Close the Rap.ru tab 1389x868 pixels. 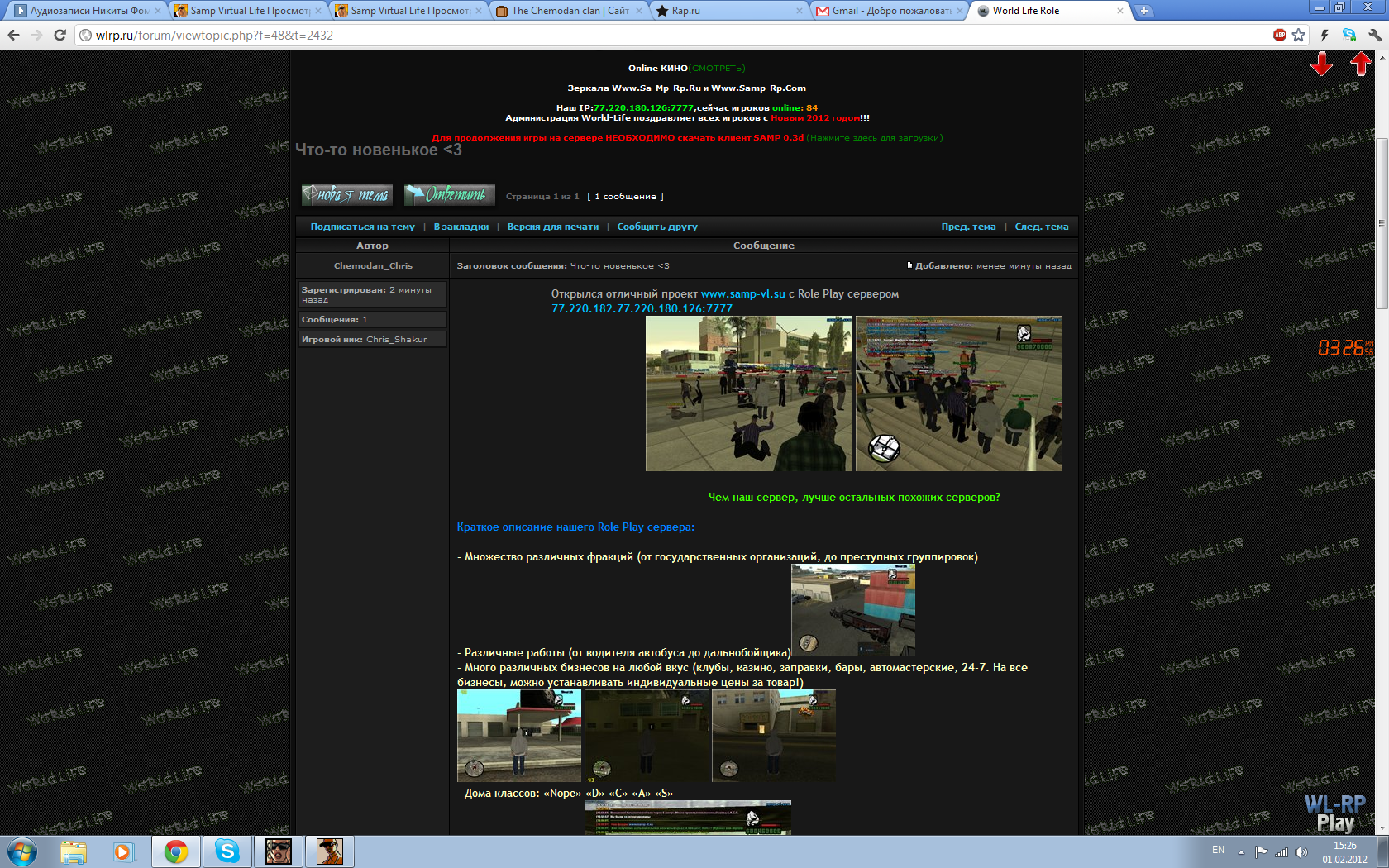(x=800, y=11)
